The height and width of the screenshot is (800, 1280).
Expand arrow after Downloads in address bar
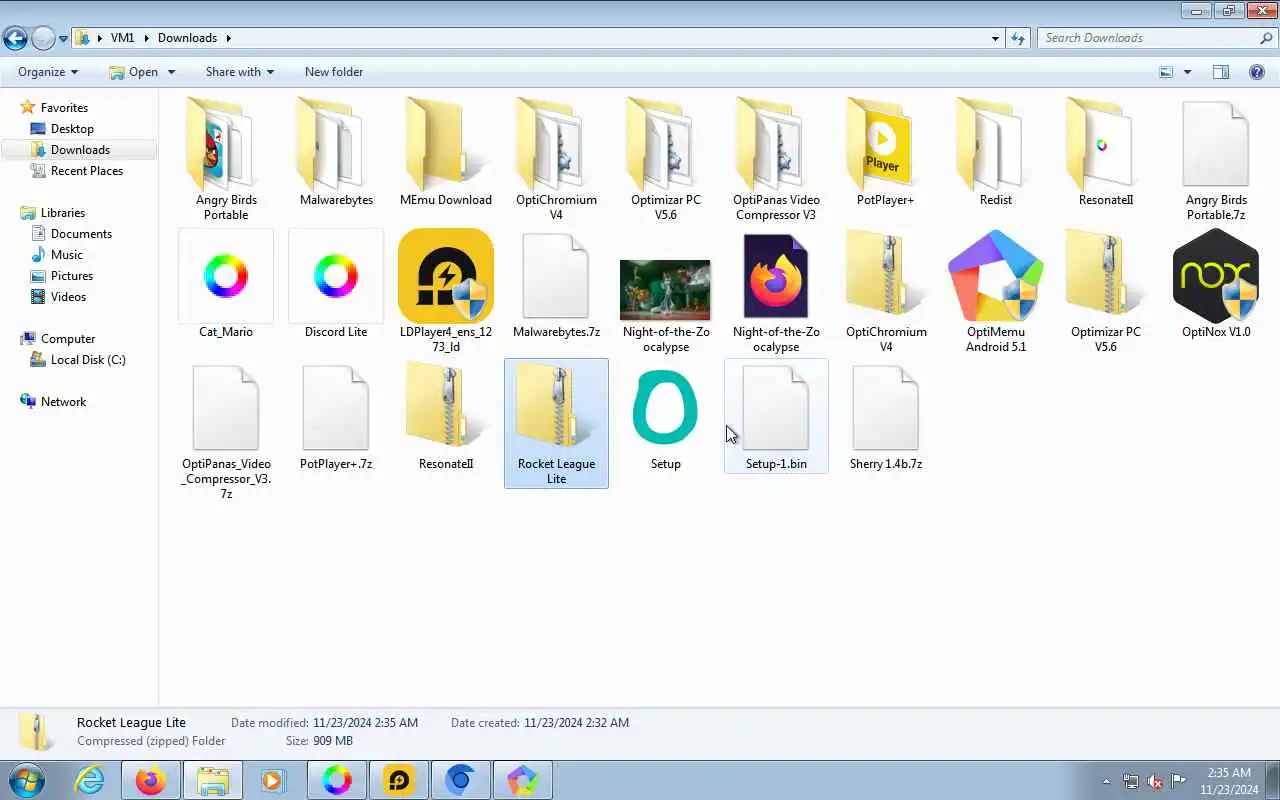coord(228,38)
